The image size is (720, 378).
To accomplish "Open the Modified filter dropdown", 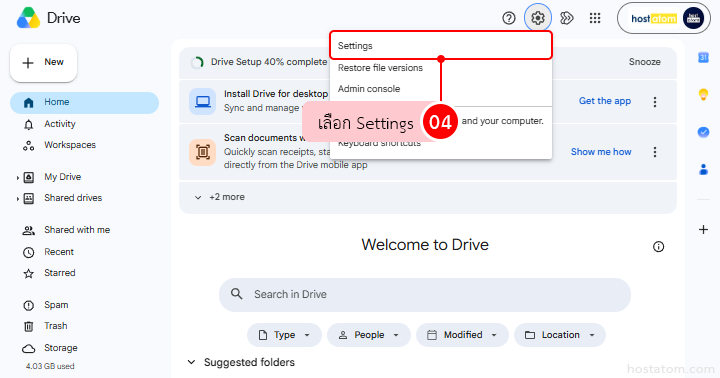I will coord(462,335).
